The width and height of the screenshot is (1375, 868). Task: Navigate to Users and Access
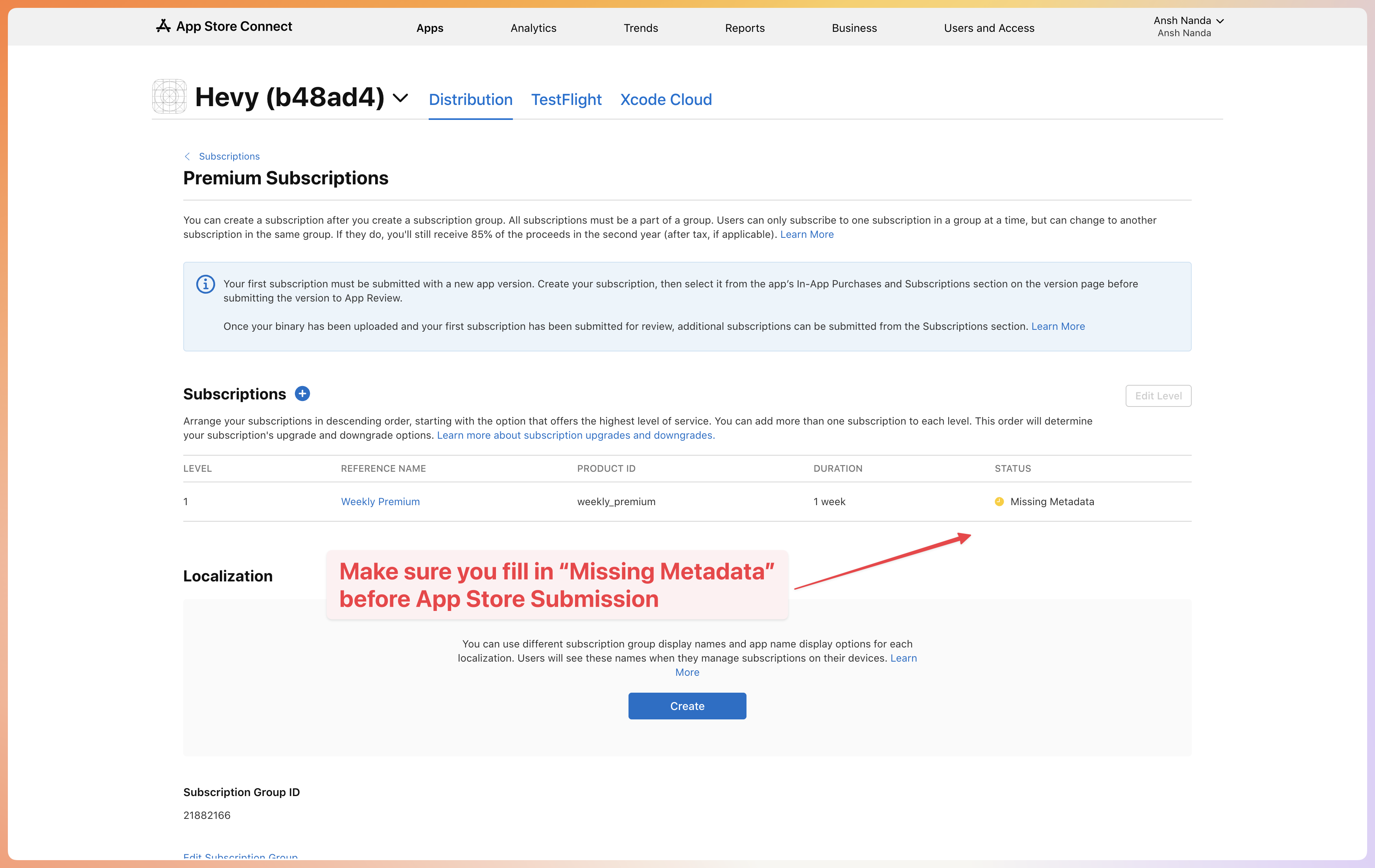[989, 28]
